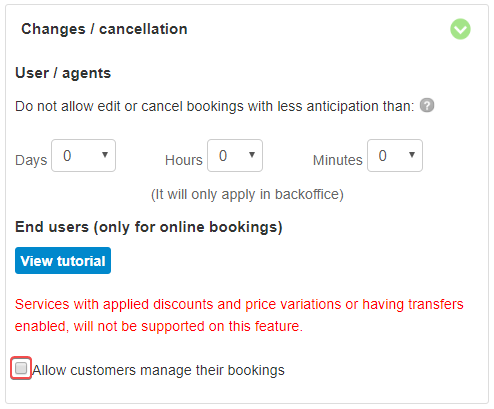
Task: Click the arrow of the Minutes select box
Action: (412, 155)
